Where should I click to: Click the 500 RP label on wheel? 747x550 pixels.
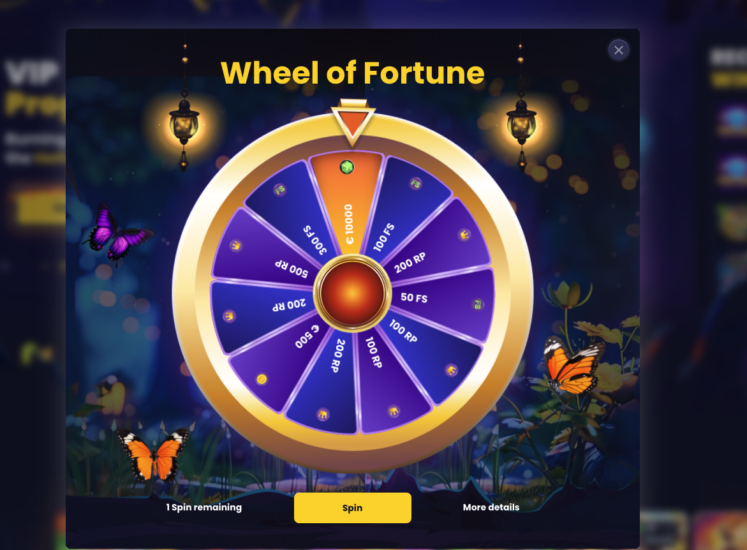click(x=291, y=269)
